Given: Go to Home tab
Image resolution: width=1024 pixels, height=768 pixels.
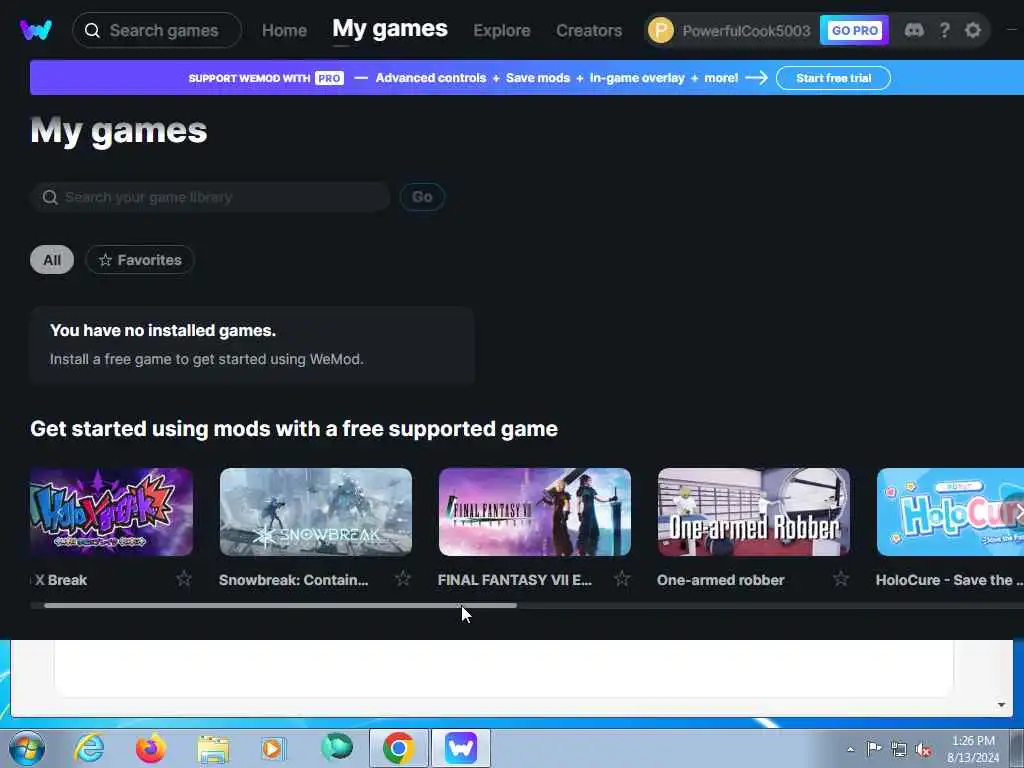Looking at the screenshot, I should (284, 31).
